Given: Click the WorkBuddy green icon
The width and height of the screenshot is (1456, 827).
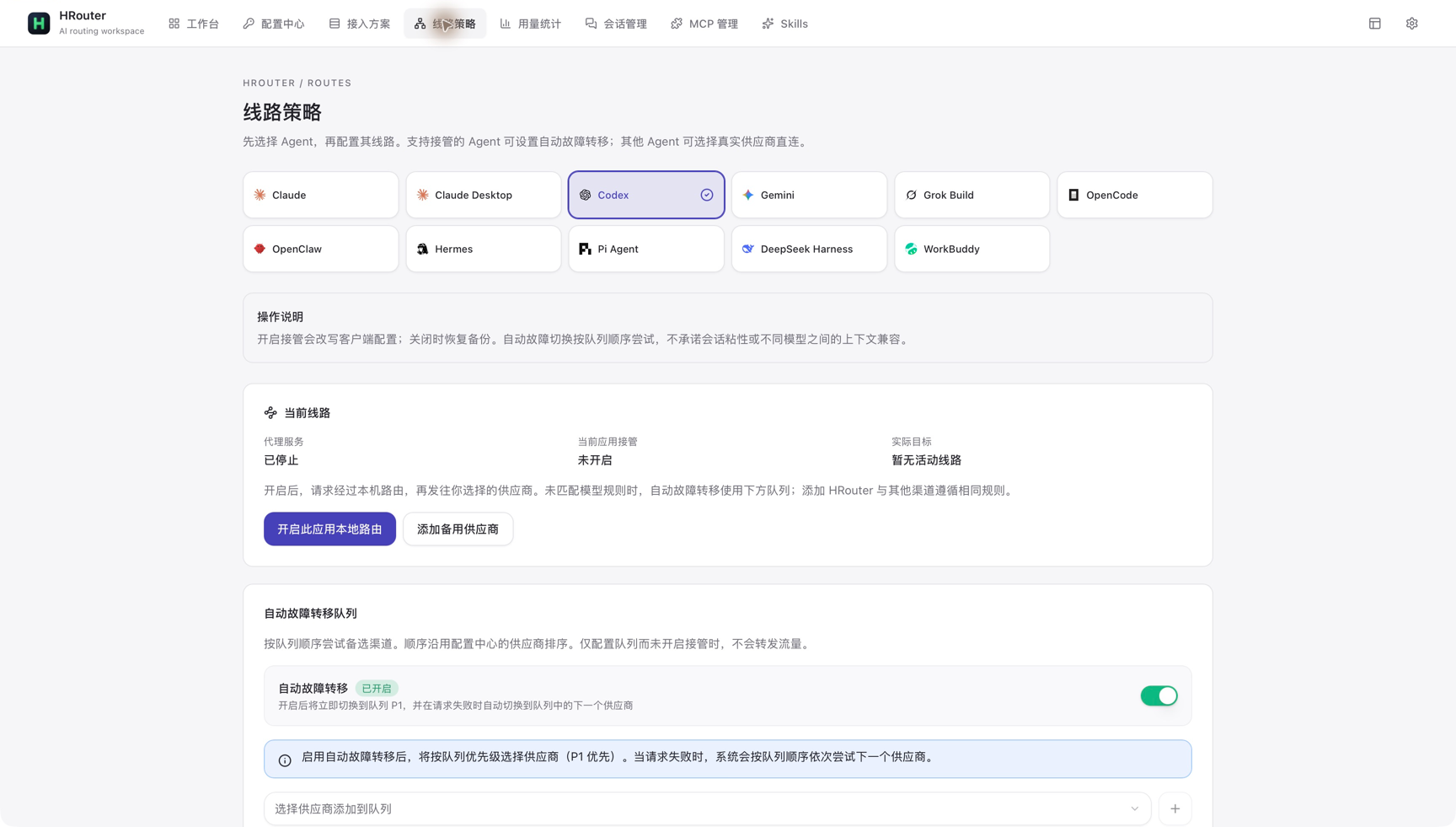Looking at the screenshot, I should pos(911,249).
